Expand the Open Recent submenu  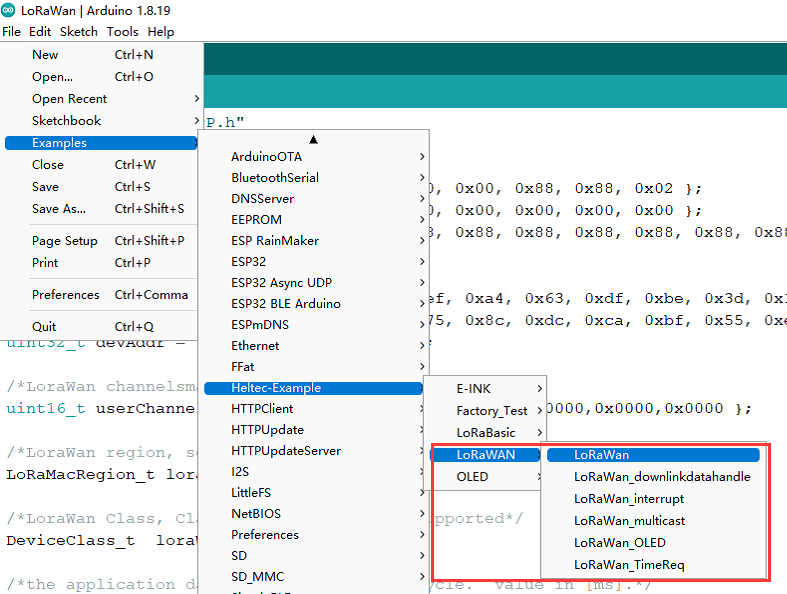point(70,99)
